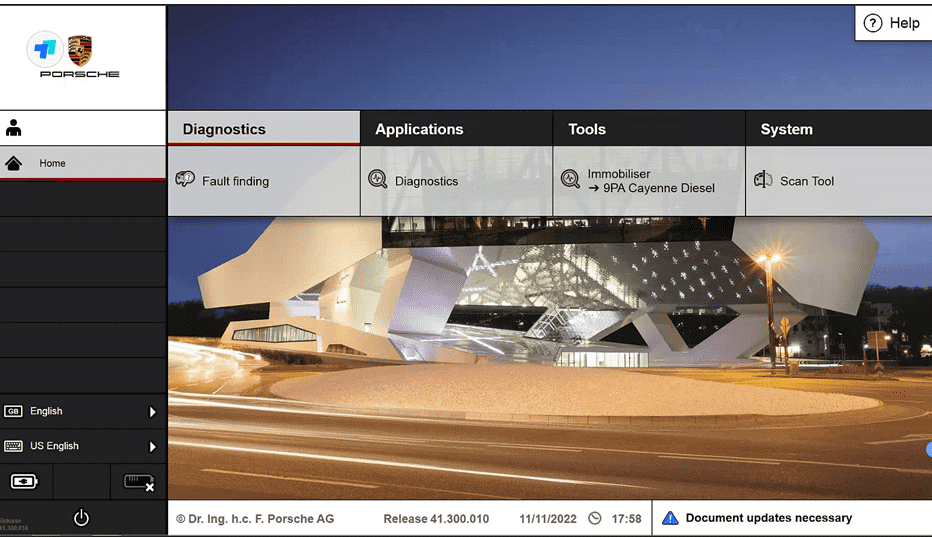932x537 pixels.
Task: Expand the English language selector arrow
Action: [x=152, y=412]
